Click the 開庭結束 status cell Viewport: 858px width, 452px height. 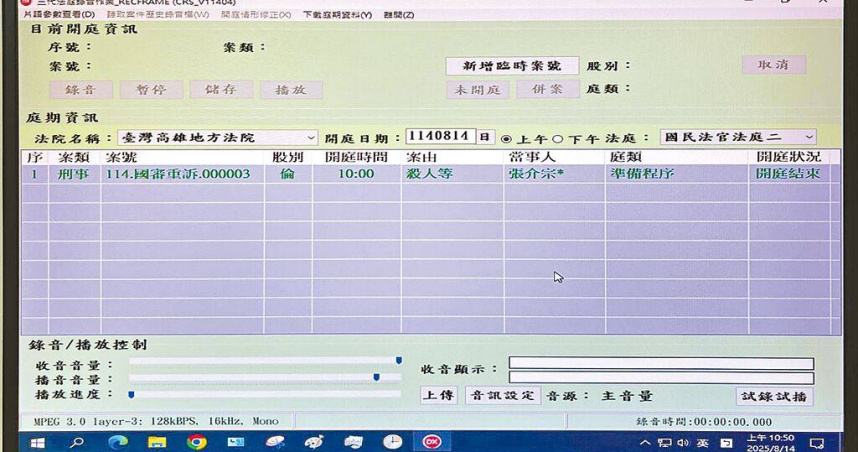[x=788, y=174]
